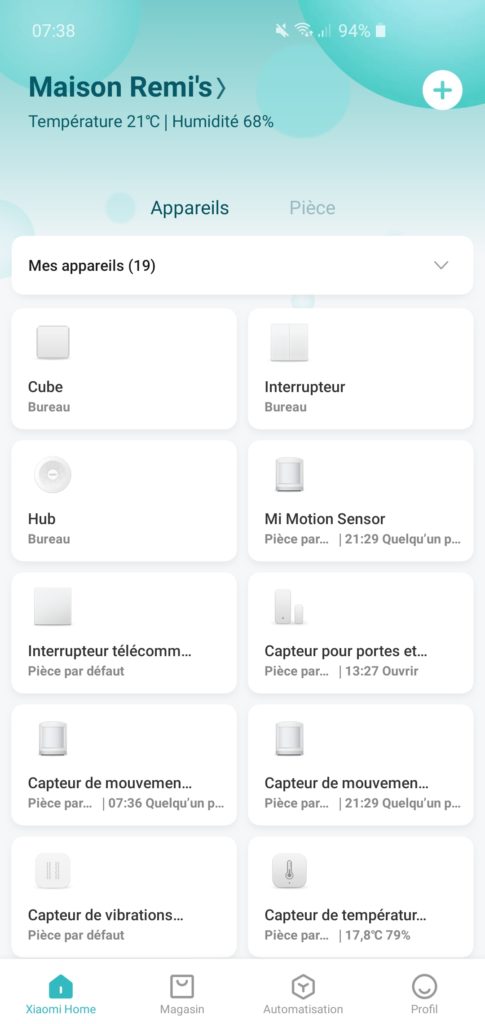The height and width of the screenshot is (1024, 485).
Task: Tap Température 21℃ Humidité 68% info
Action: (151, 121)
